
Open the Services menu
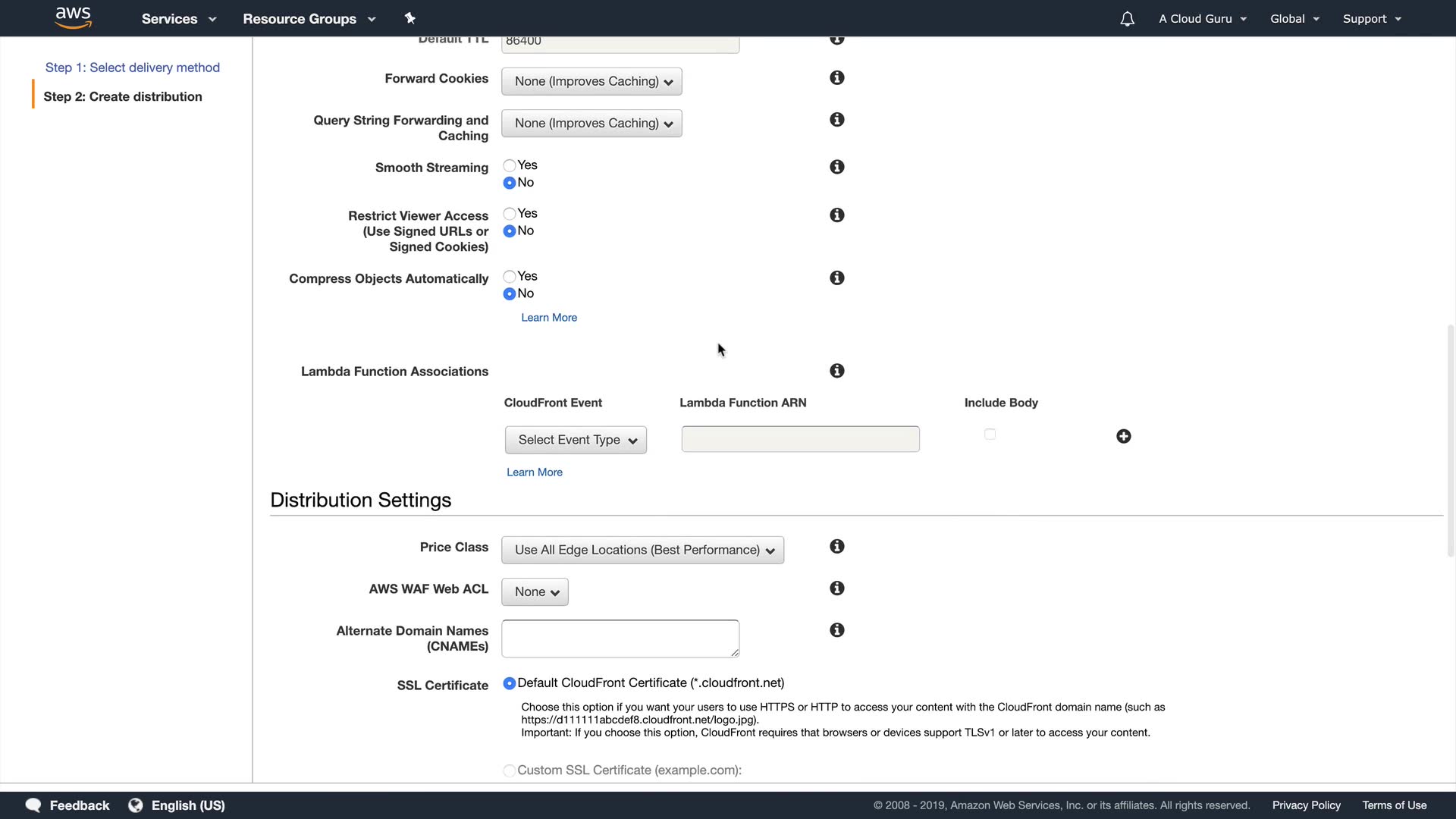[x=178, y=19]
